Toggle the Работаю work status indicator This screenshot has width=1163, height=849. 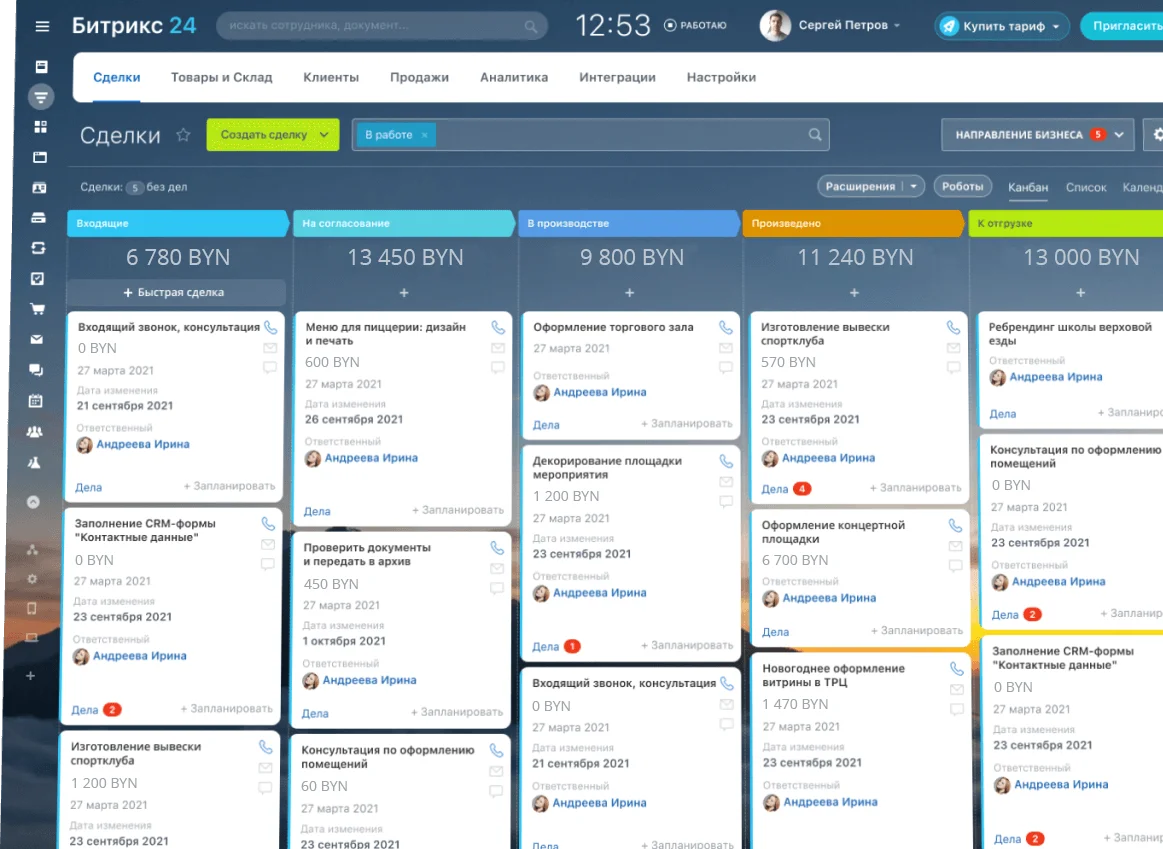695,25
